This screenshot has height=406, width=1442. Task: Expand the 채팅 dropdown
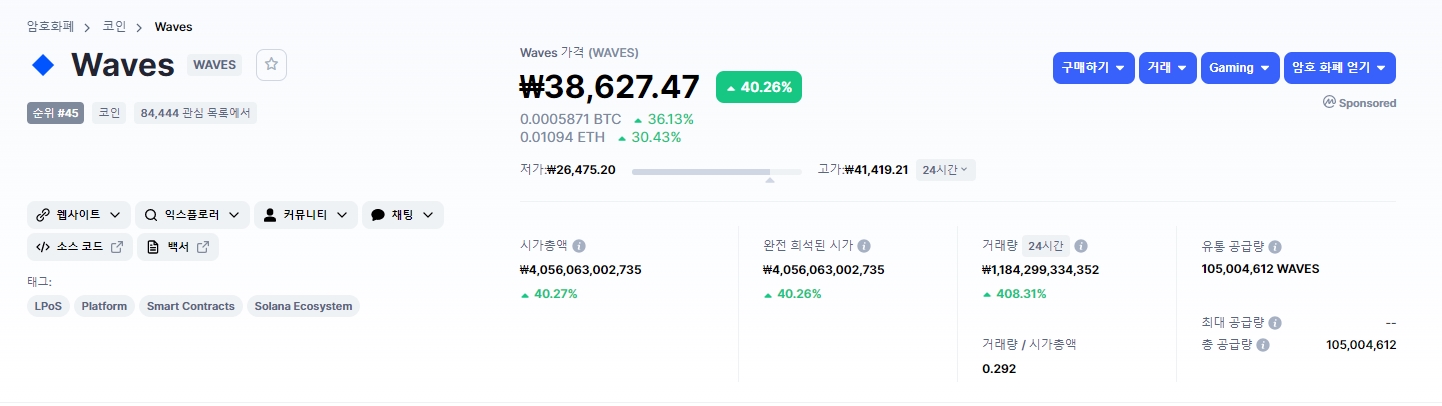403,215
